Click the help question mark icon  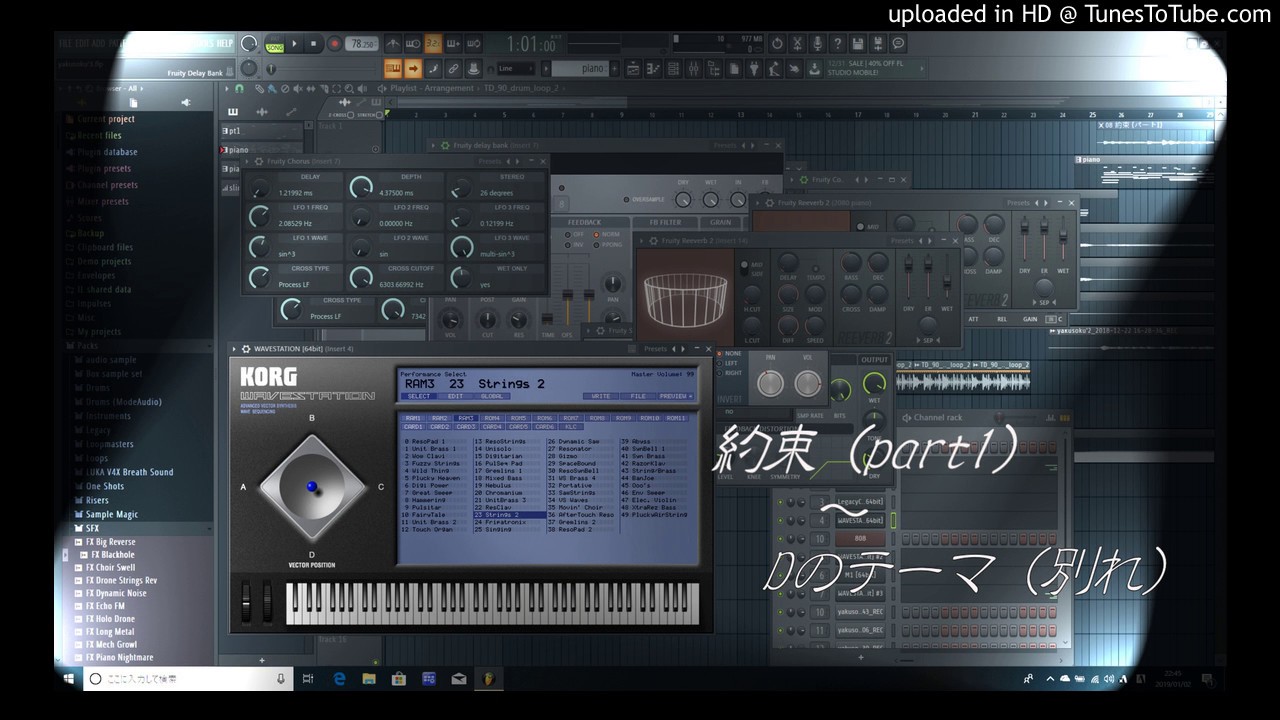tap(838, 44)
